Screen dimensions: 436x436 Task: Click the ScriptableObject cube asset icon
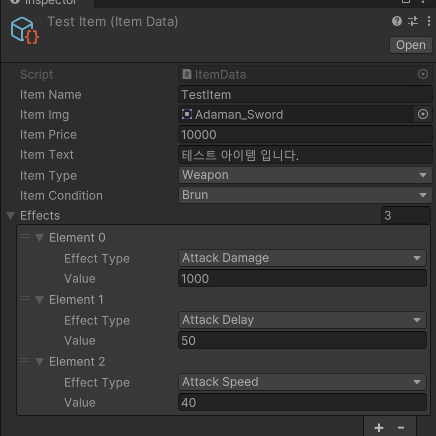click(x=25, y=31)
